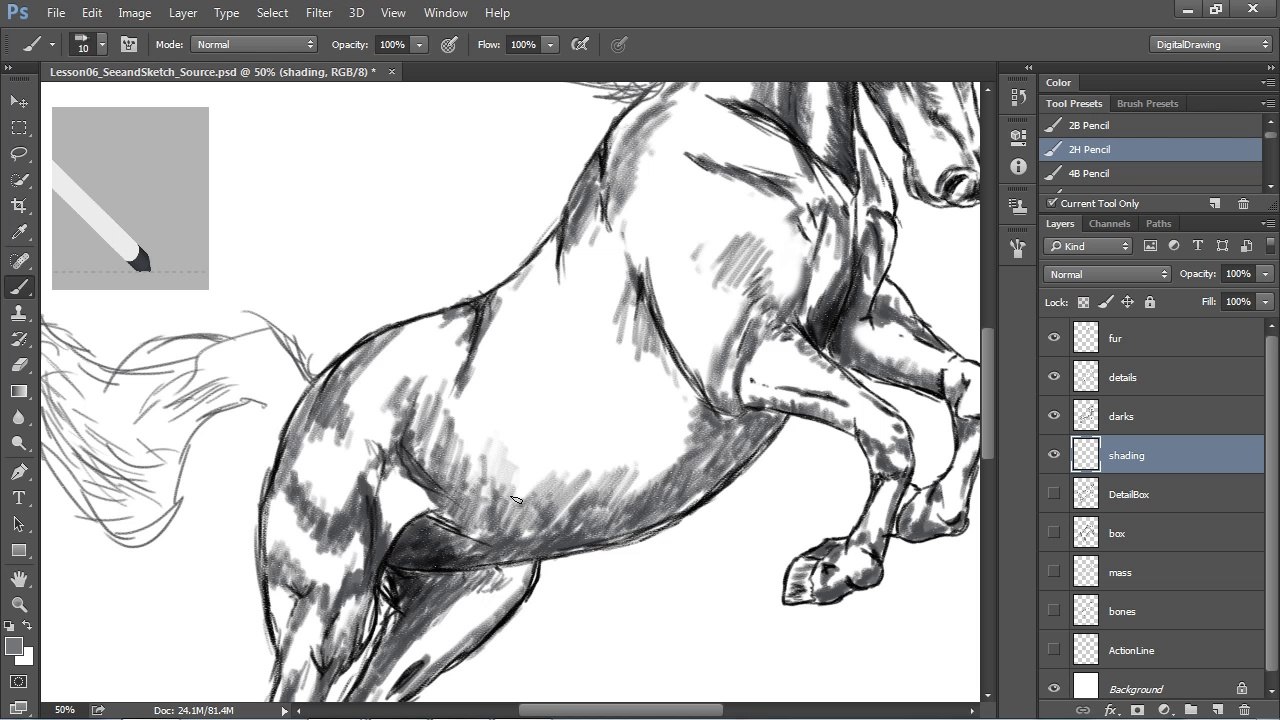Open the layer Opacity dropdown arrow
This screenshot has width=1280, height=720.
[1265, 274]
